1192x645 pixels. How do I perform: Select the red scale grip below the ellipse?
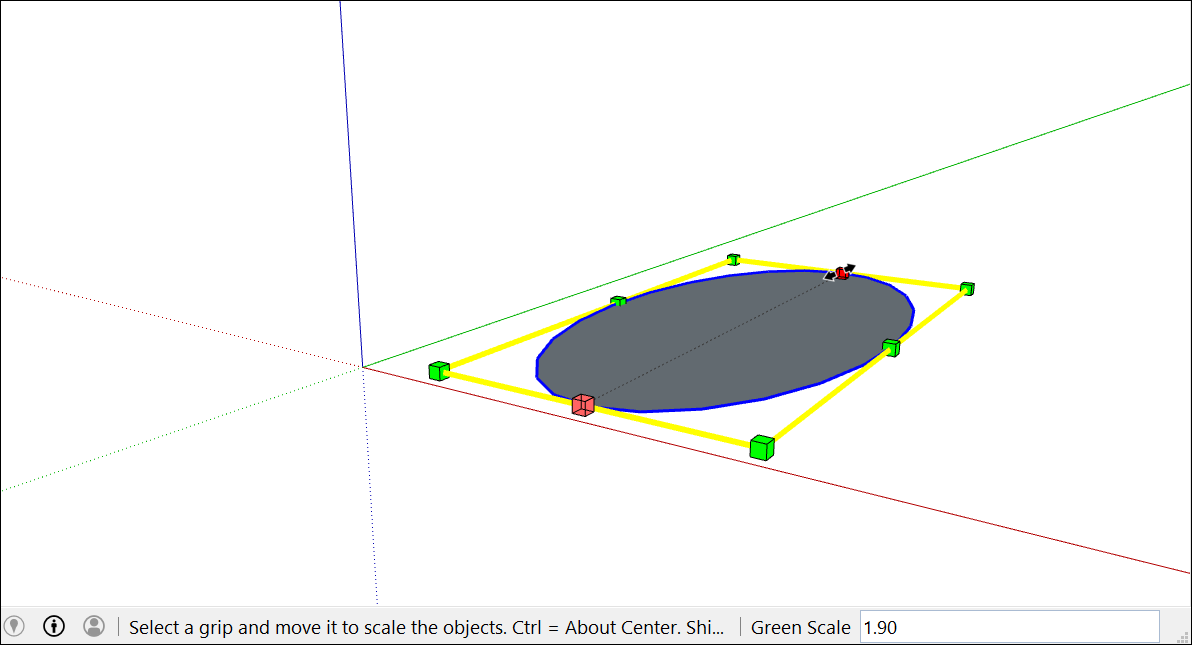click(583, 404)
